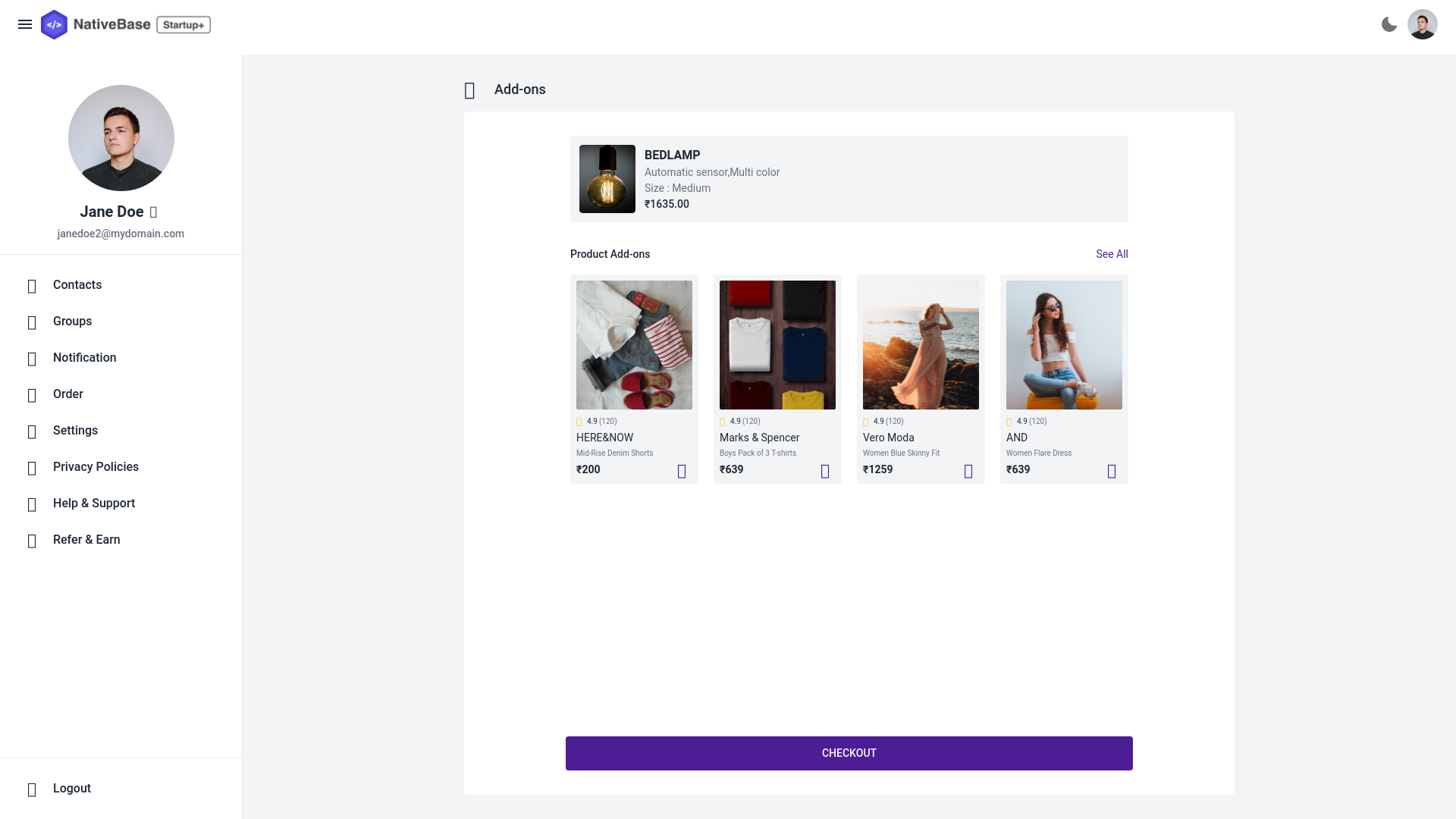Open Marks & Spencer T-shirts image
The height and width of the screenshot is (819, 1456).
click(x=777, y=345)
